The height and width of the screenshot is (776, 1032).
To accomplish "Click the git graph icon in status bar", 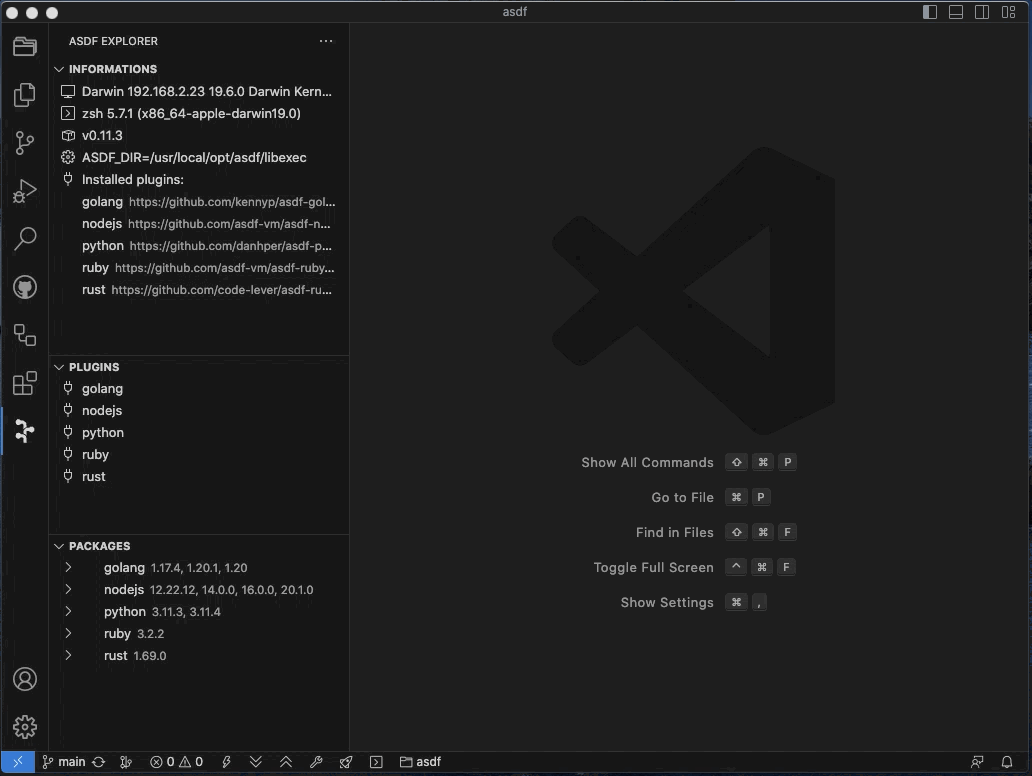I will tap(126, 762).
